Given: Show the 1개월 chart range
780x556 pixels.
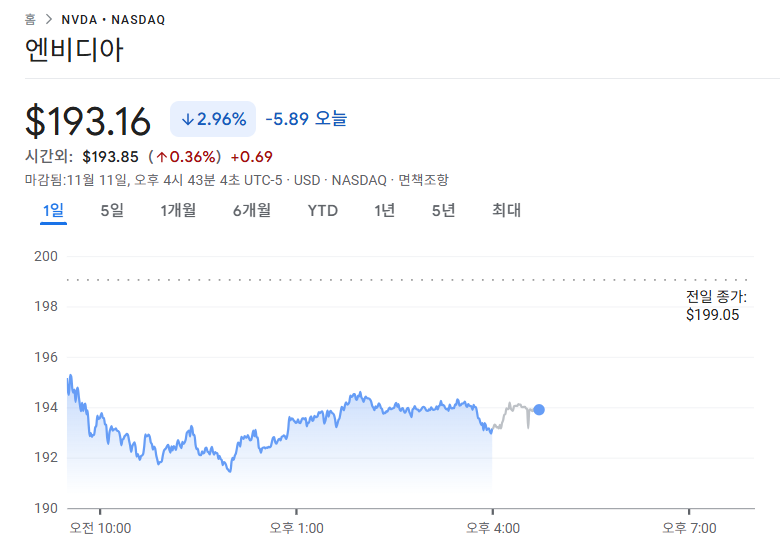Looking at the screenshot, I should (178, 211).
